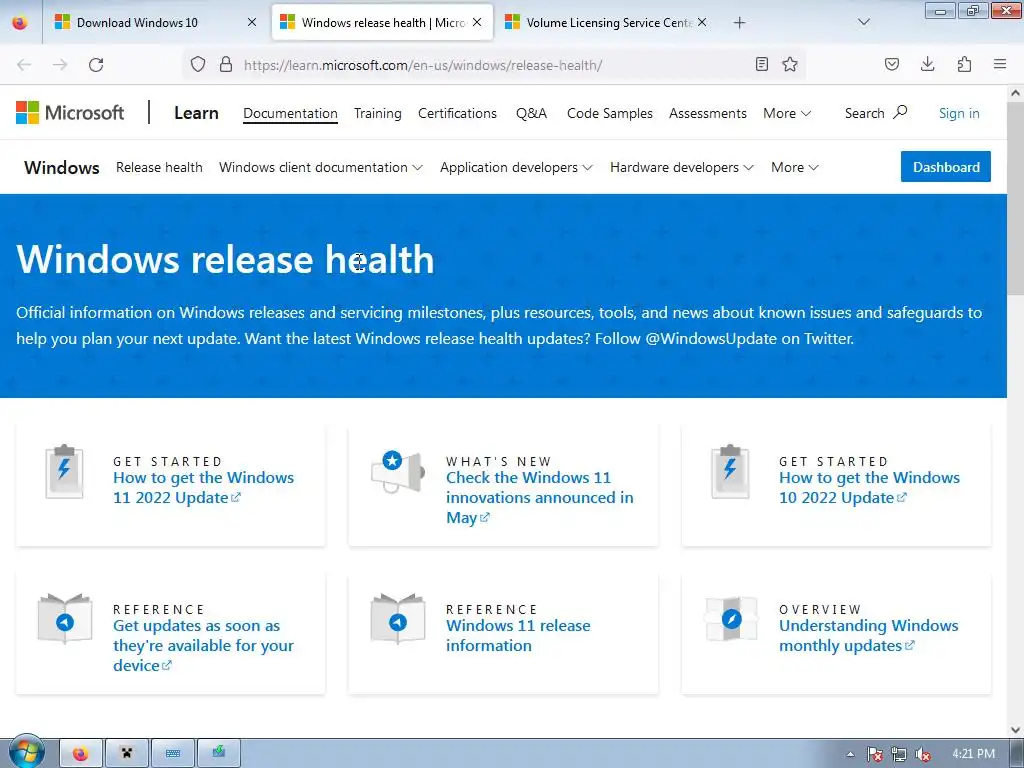Expand the More dropdown in Learn header

pos(787,114)
